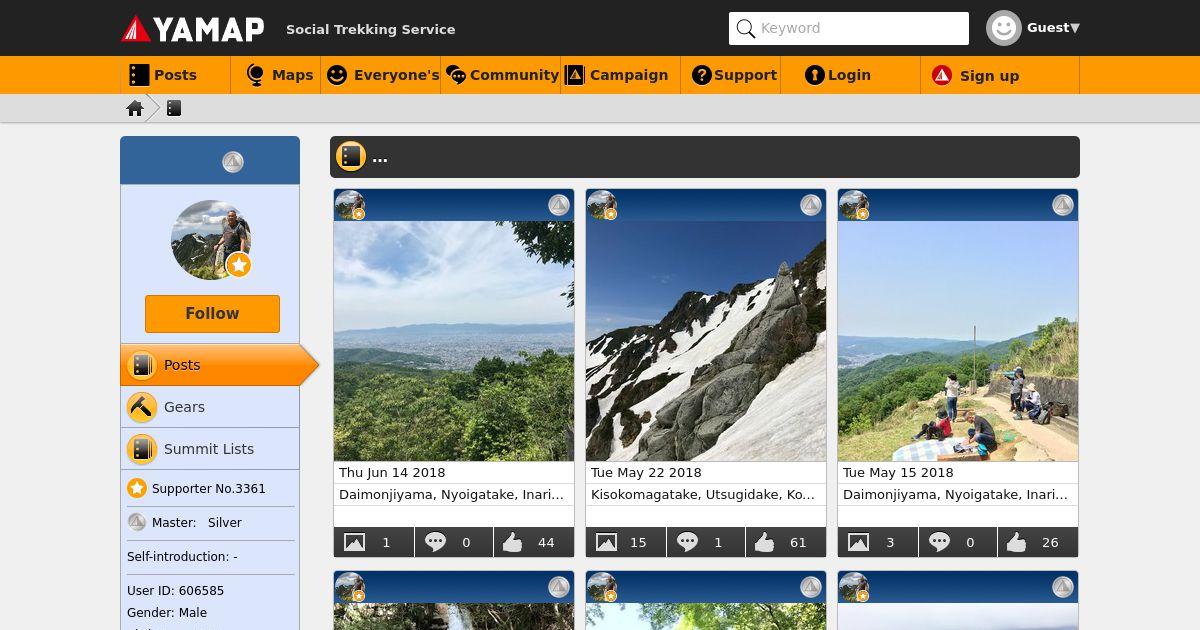Click comment icon on May 22 post

click(687, 542)
